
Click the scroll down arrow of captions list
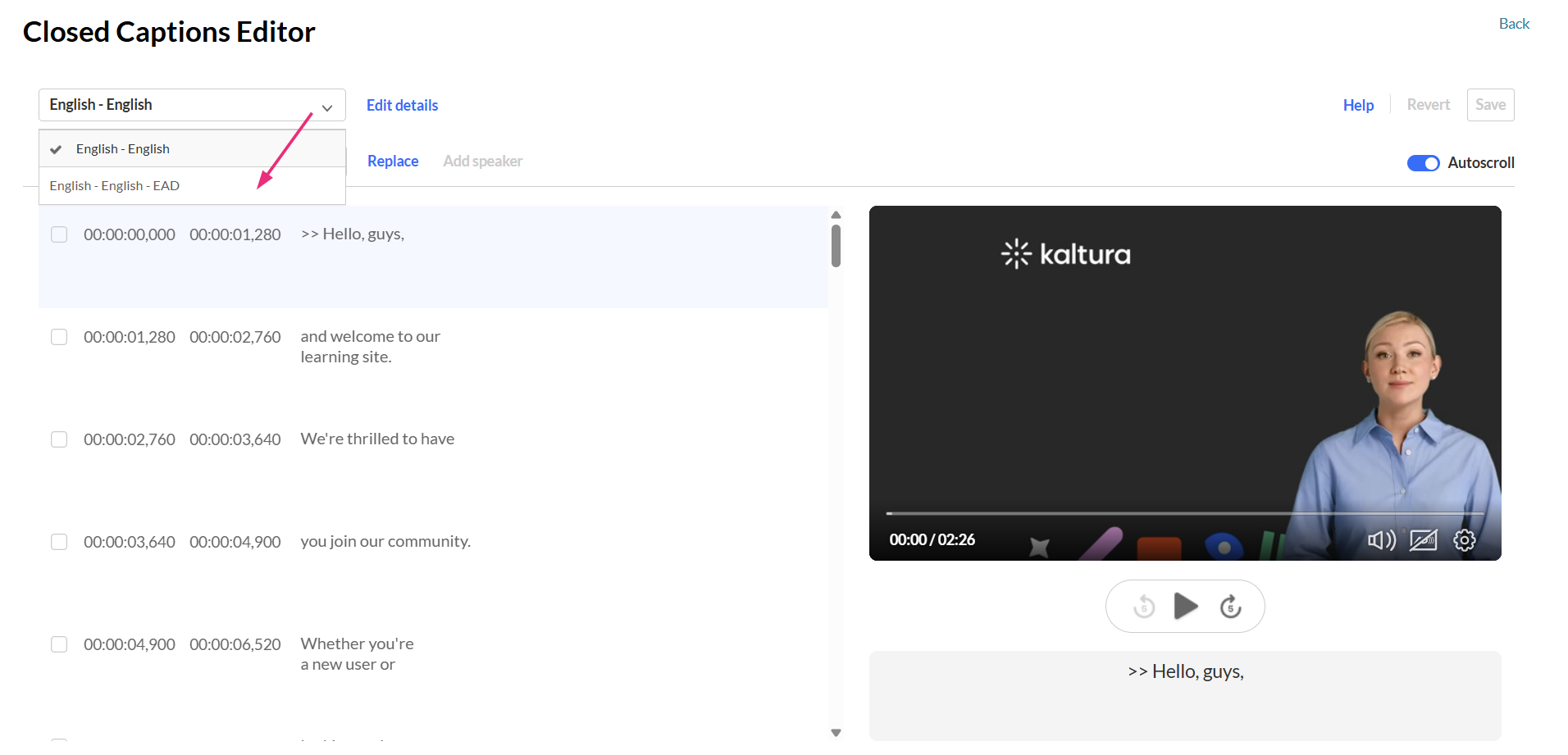coord(836,733)
